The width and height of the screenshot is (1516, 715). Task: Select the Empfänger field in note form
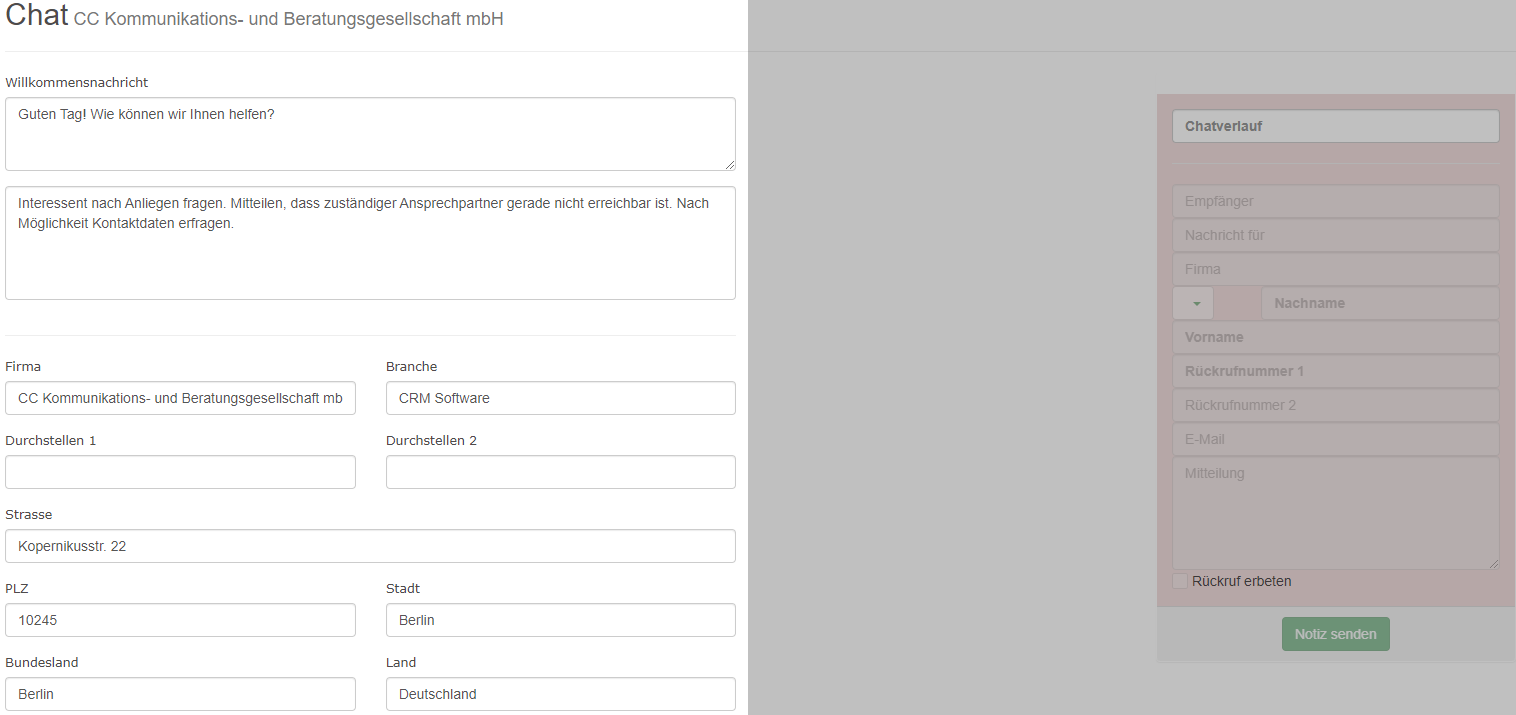1335,201
